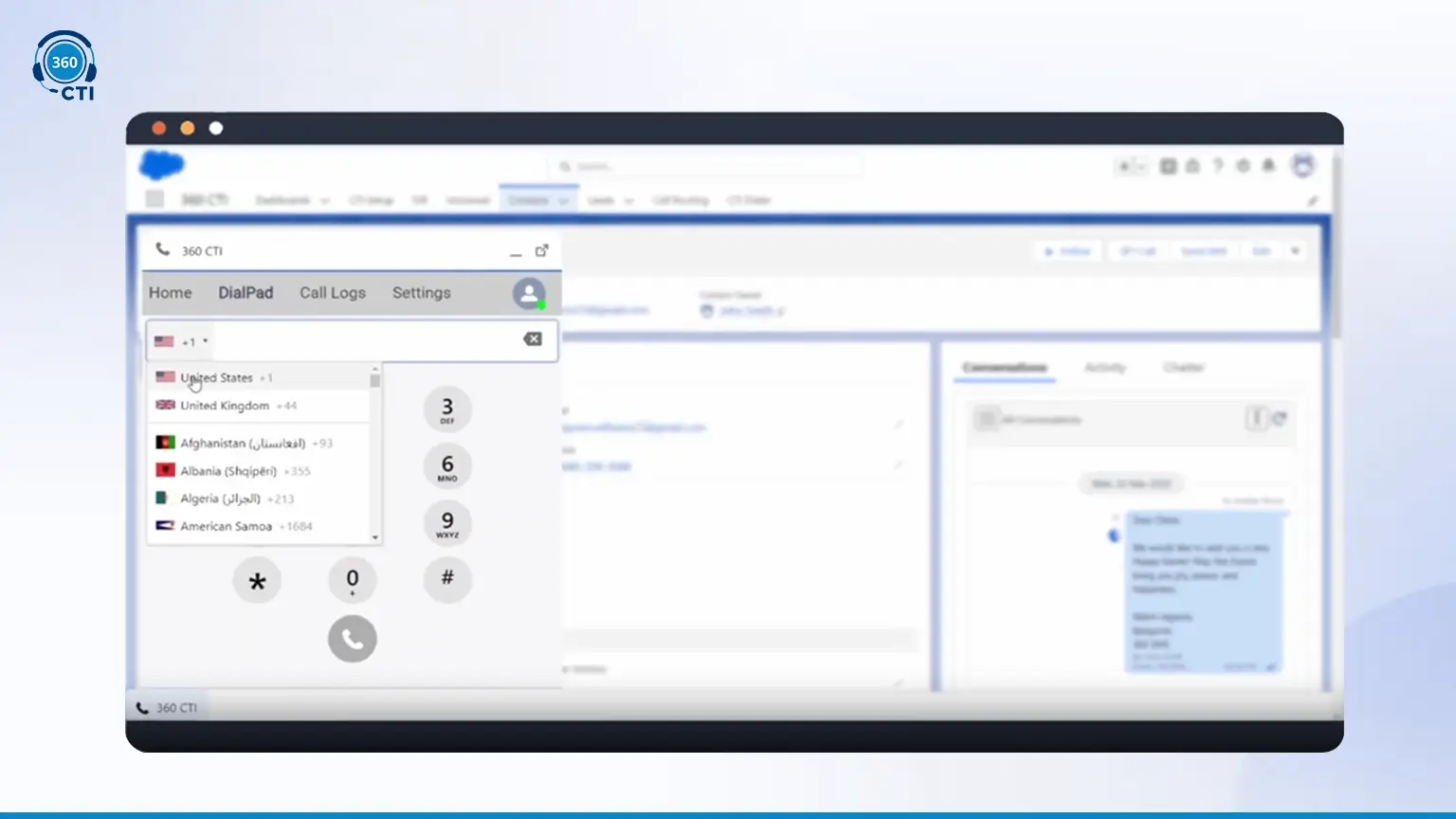This screenshot has height=819, width=1456.
Task: Choose United Kingdom +44 from list
Action: click(258, 406)
